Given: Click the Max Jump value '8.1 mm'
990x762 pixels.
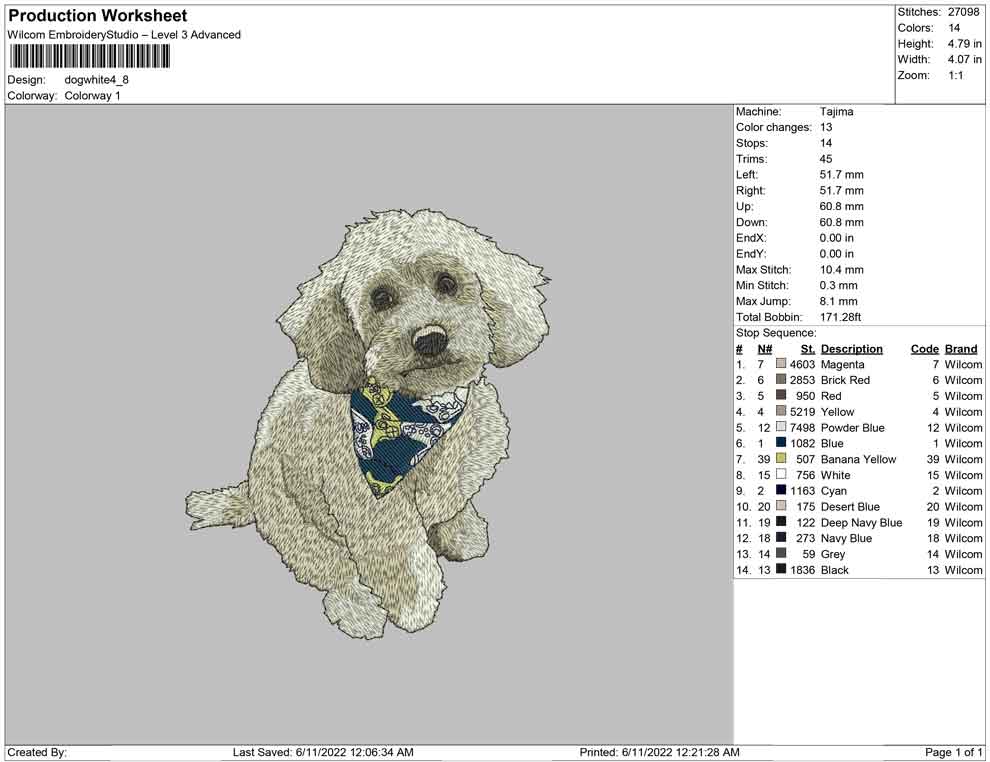Looking at the screenshot, I should (x=838, y=301).
